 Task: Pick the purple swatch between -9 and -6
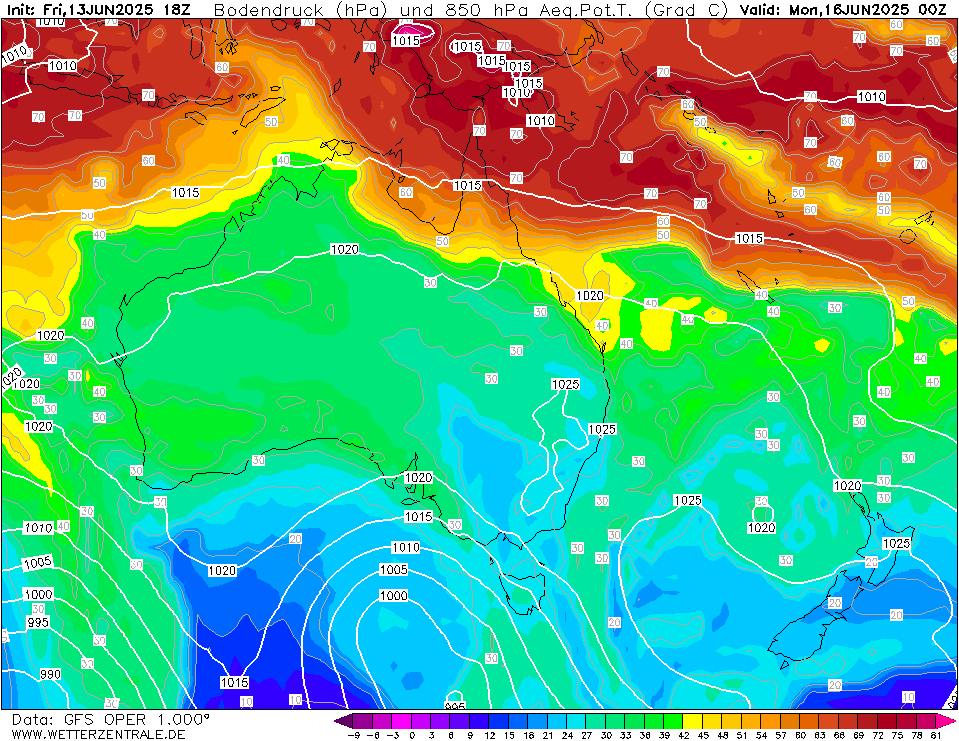(363, 720)
